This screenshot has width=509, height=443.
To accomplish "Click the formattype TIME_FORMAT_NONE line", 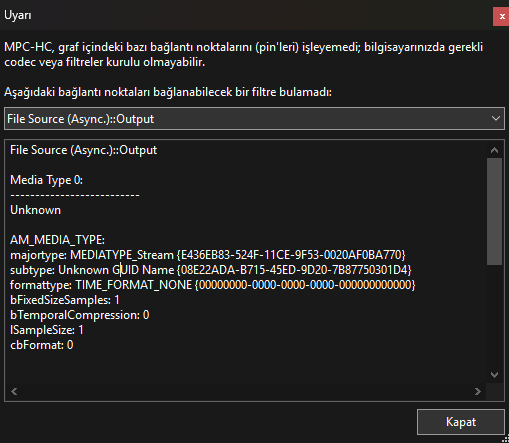I will click(213, 285).
